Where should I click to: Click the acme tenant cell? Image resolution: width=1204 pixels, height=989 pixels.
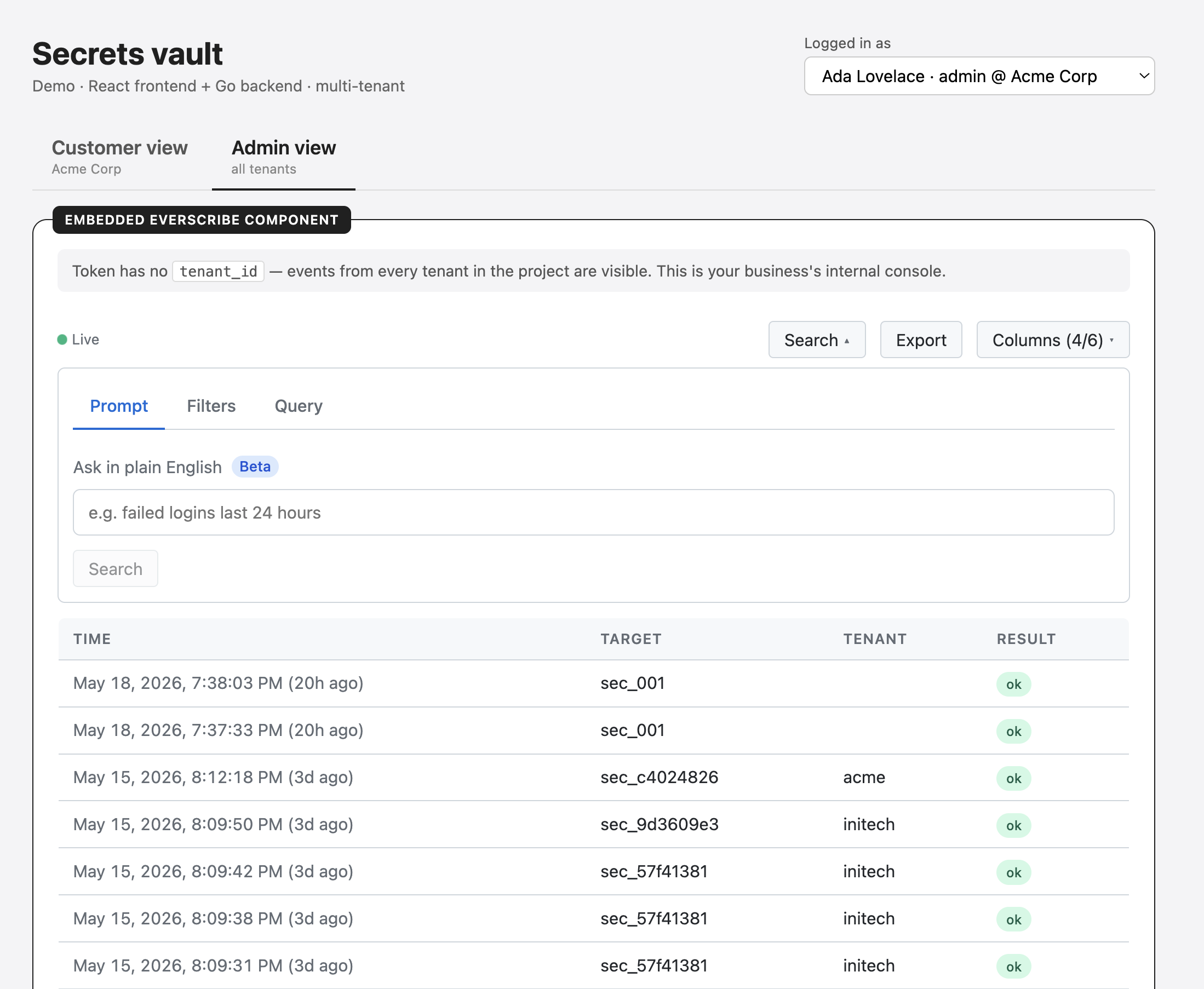(864, 778)
